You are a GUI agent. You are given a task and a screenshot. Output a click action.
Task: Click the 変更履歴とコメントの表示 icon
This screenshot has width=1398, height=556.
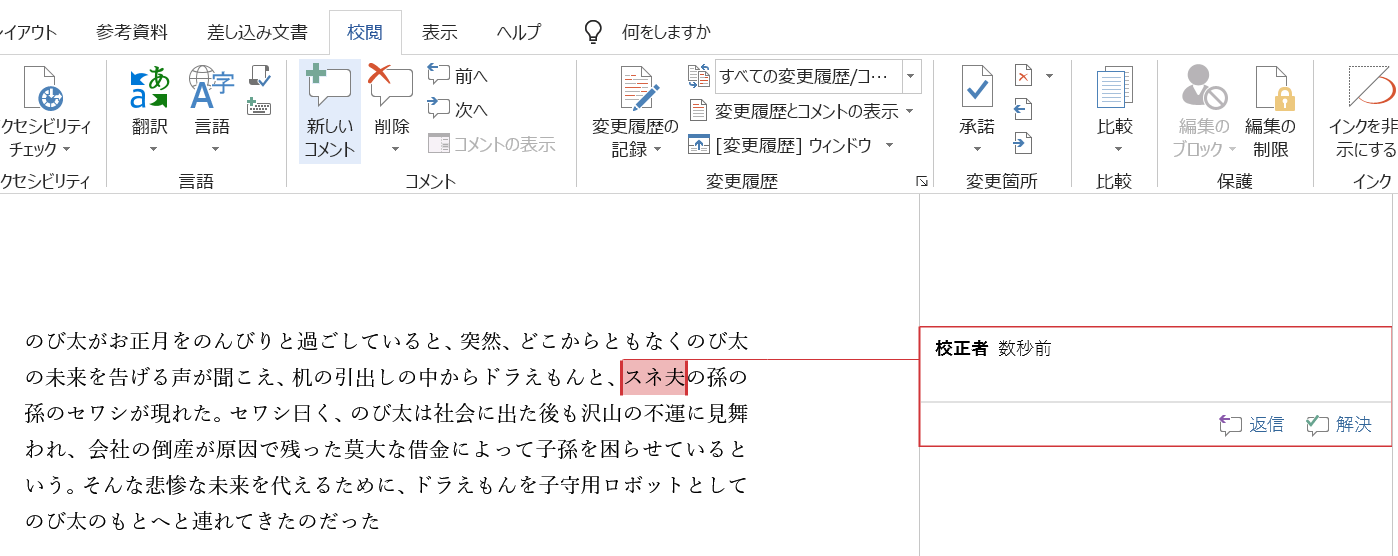point(699,111)
